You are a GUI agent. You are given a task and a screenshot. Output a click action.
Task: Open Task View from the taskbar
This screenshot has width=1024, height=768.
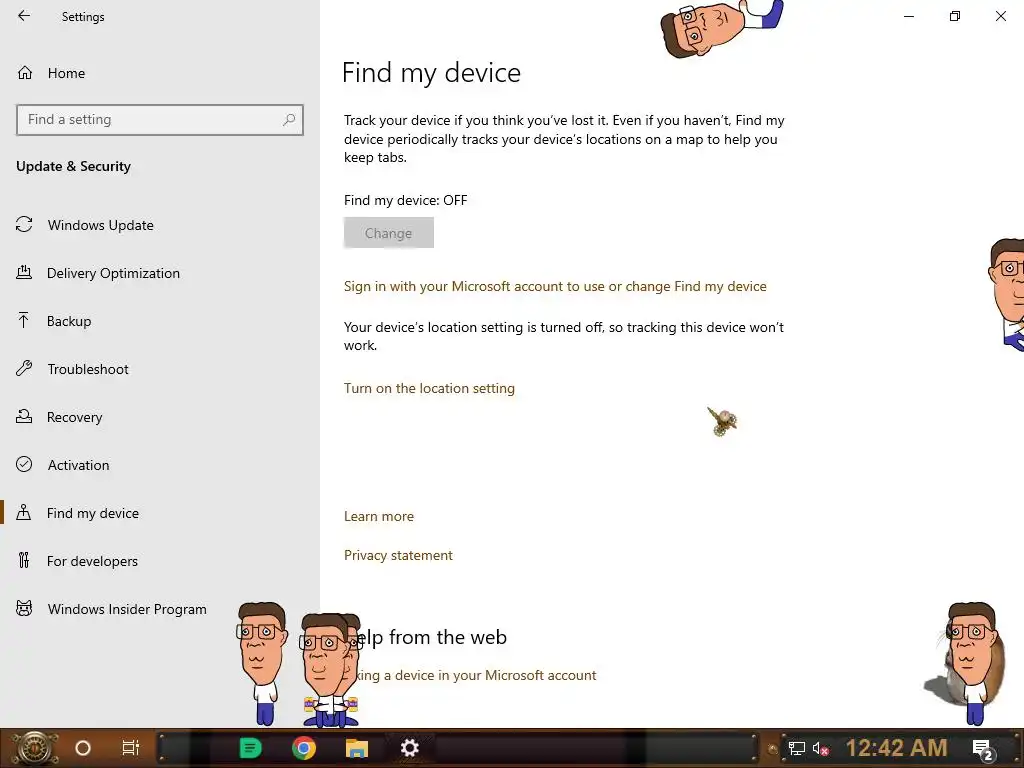pos(131,748)
